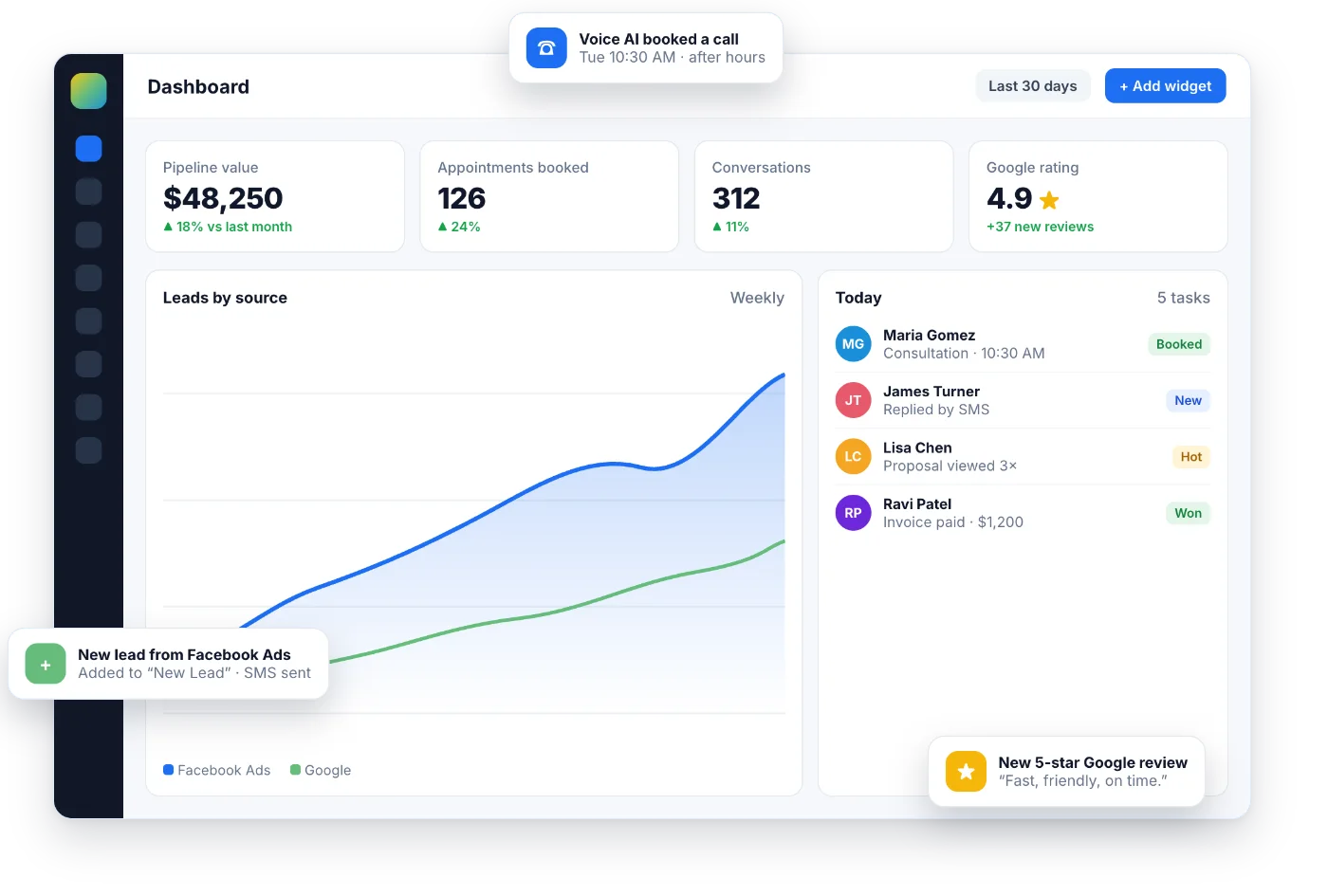Click the green plus icon on the Facebook Ads notification
Screen dimensions: 1328x896
pyautogui.click(x=46, y=665)
